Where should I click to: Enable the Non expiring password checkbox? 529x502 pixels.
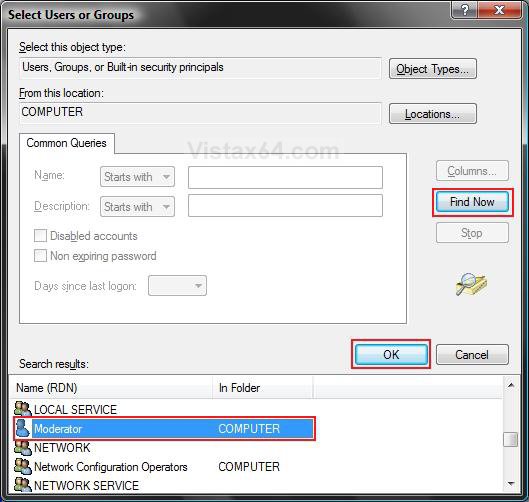coord(40,256)
